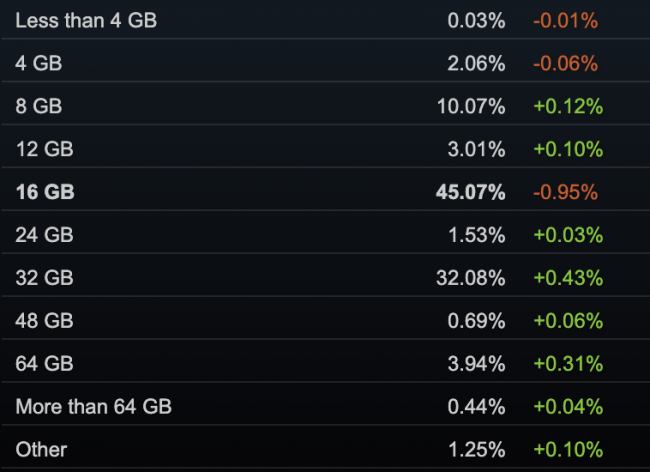Click the green +0.31% change value
This screenshot has height=472, width=650.
point(567,364)
